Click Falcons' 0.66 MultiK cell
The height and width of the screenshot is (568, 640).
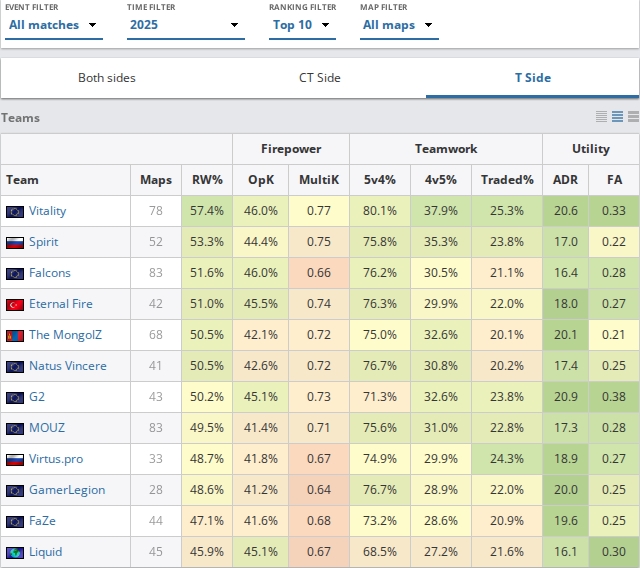click(x=319, y=273)
